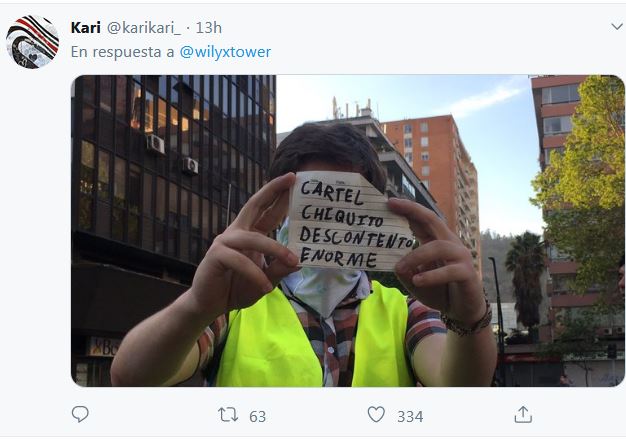
Task: Expand the tweet options chevron menu
Action: click(617, 27)
